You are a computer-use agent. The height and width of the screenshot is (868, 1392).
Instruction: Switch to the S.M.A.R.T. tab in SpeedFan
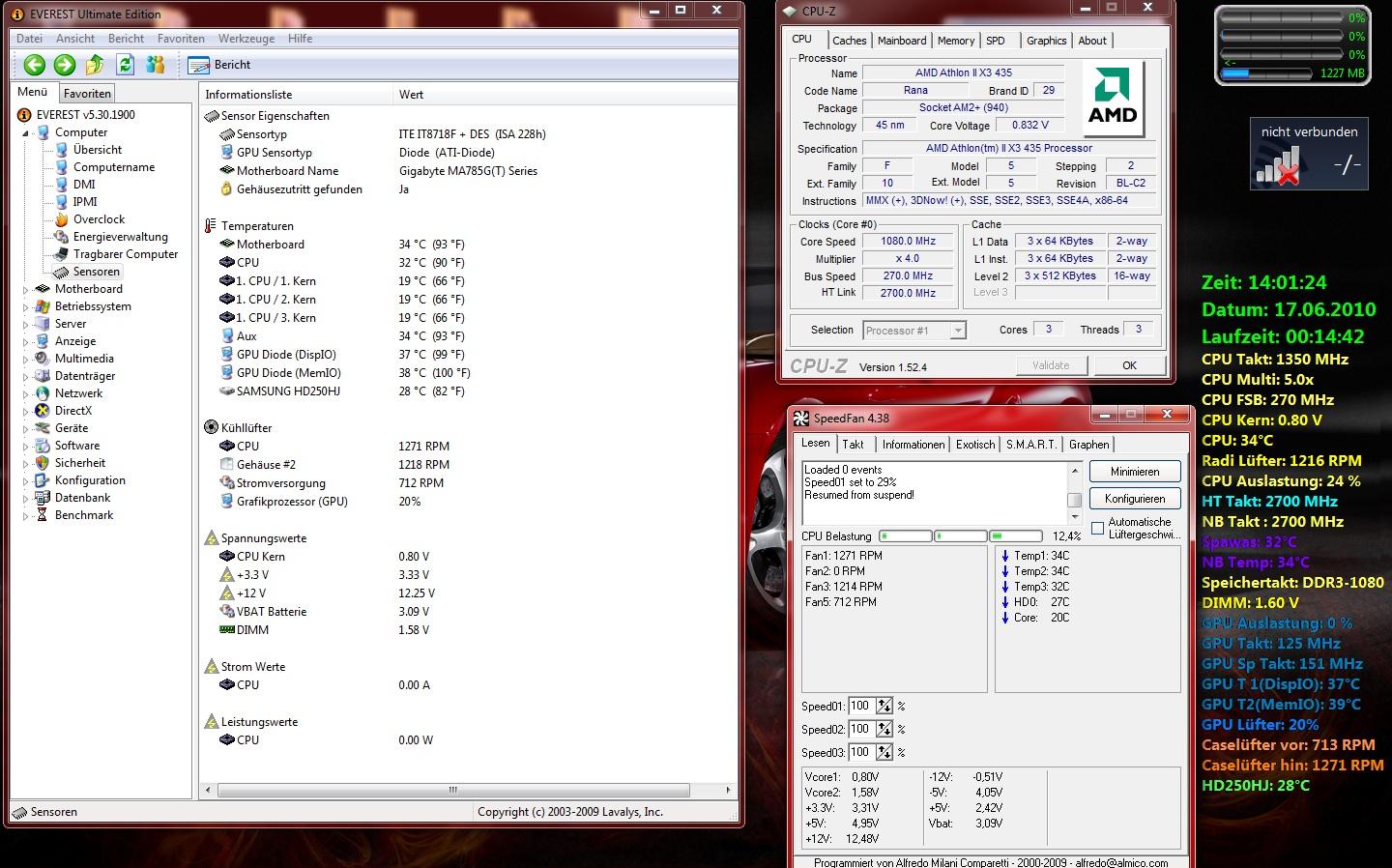1030,445
